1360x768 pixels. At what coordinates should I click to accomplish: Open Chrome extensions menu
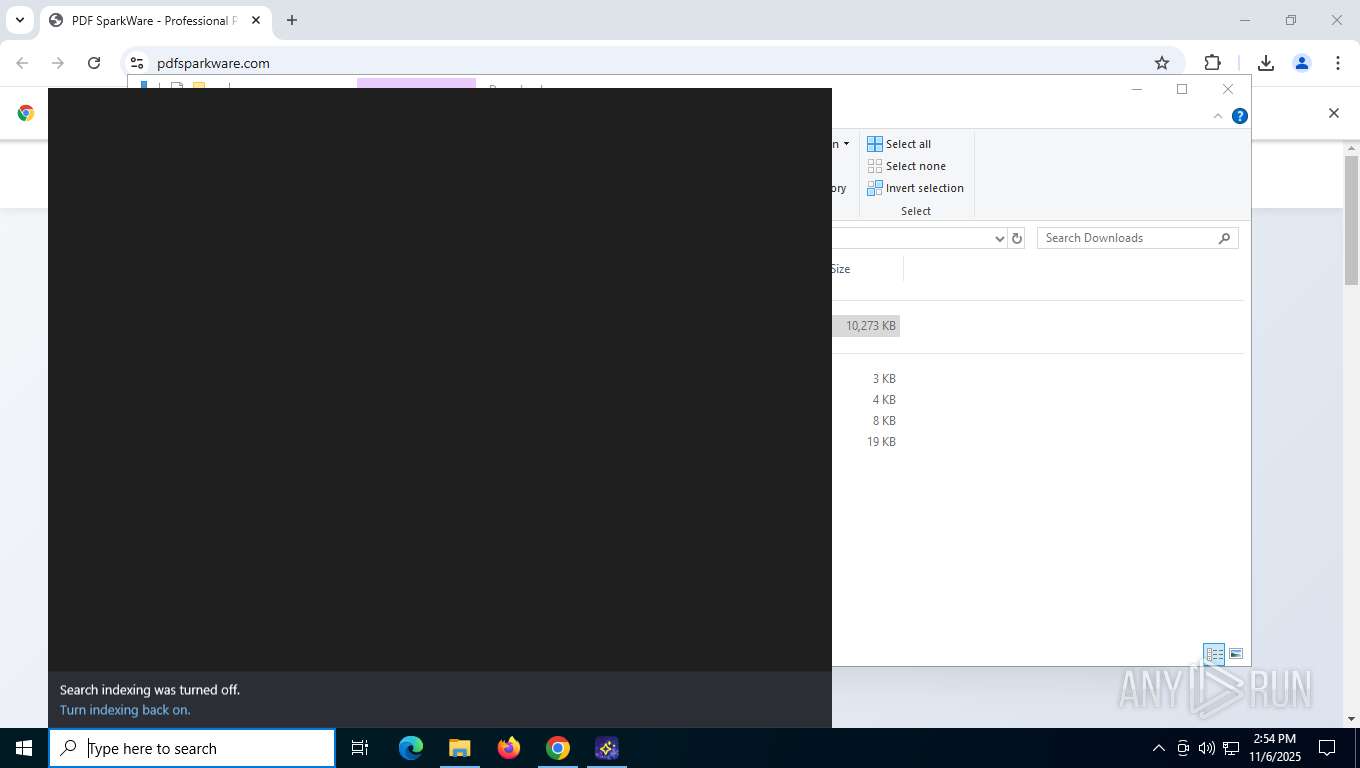tap(1212, 63)
